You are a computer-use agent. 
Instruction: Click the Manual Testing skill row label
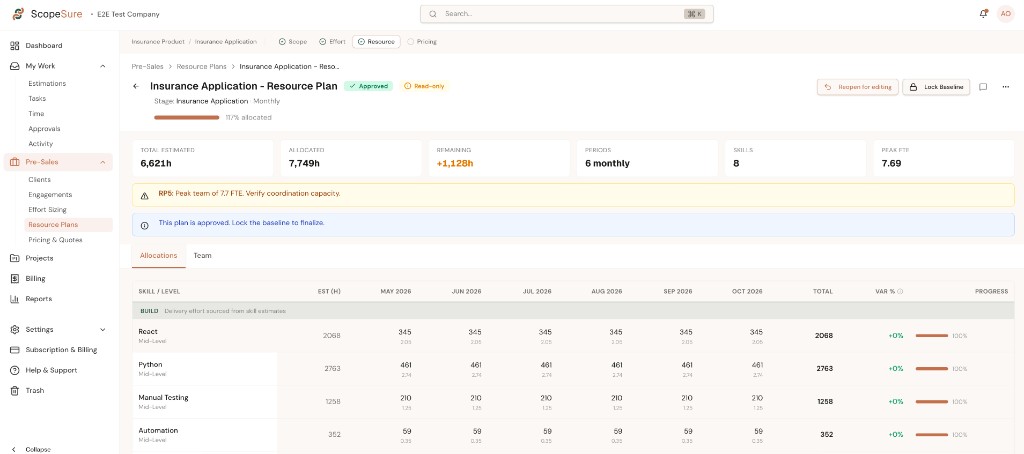point(163,397)
